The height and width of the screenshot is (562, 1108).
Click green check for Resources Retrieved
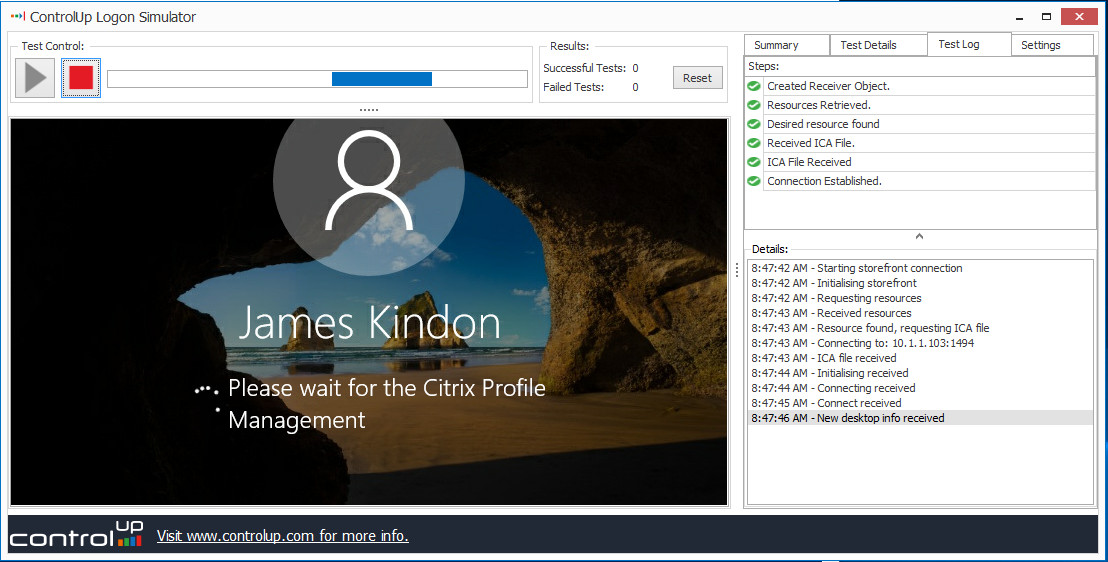tap(754, 105)
